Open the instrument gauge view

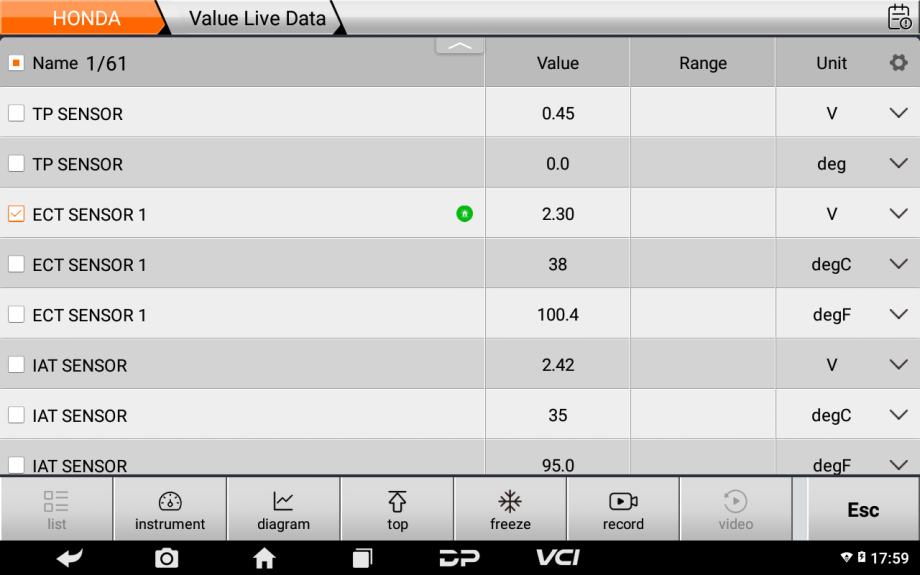click(x=170, y=509)
